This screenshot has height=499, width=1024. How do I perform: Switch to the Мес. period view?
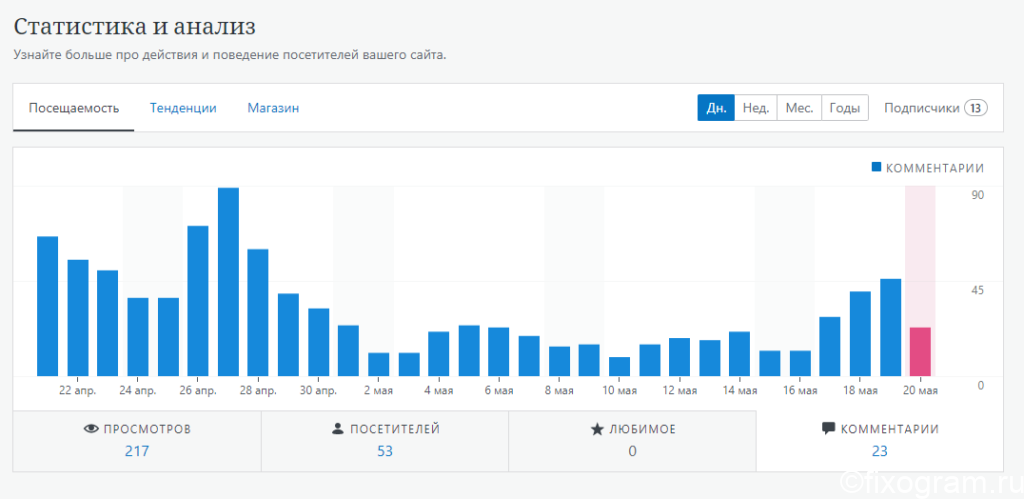[799, 108]
